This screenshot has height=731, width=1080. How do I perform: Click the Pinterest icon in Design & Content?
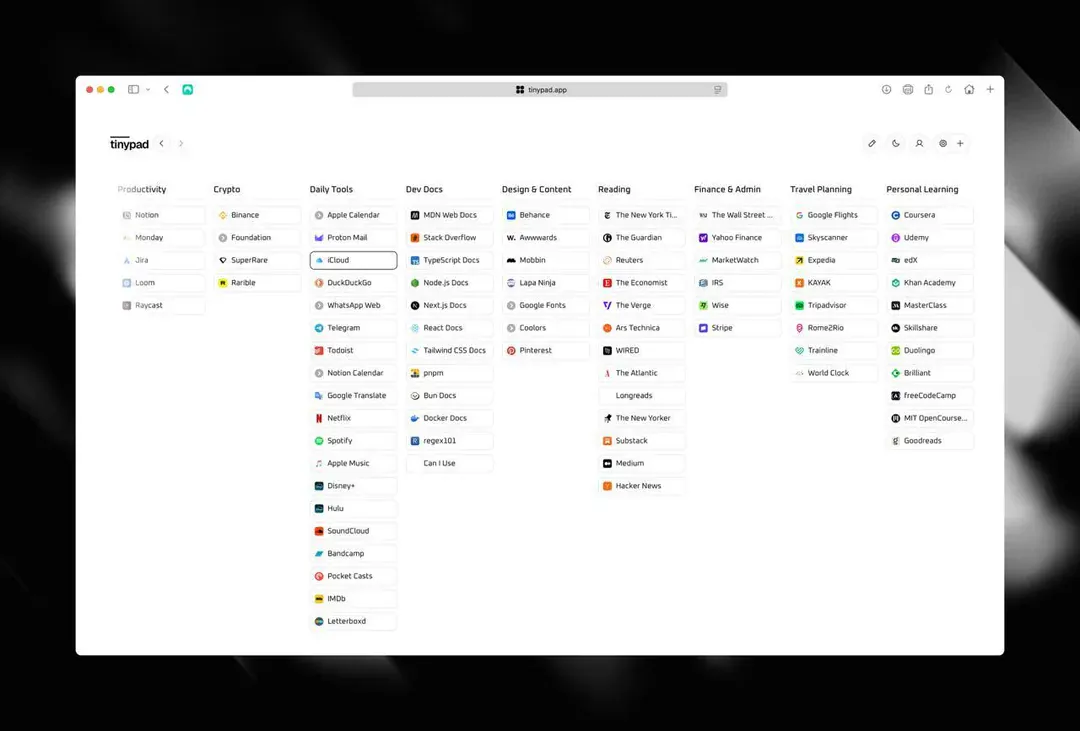pos(511,351)
